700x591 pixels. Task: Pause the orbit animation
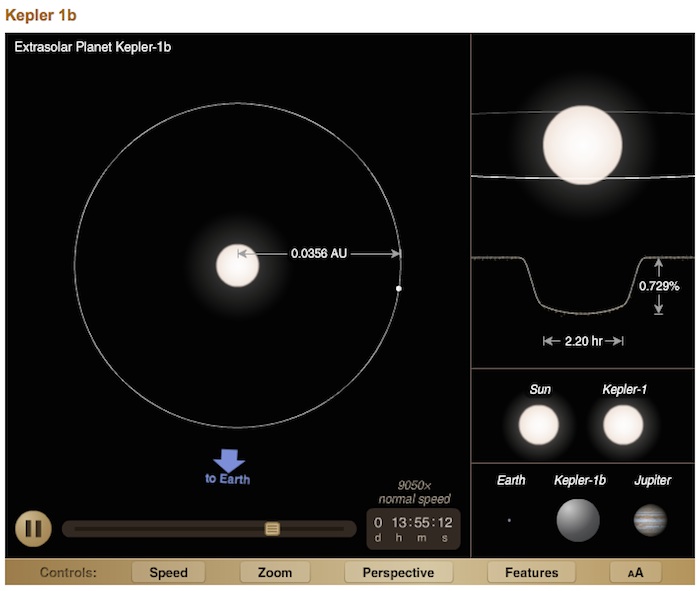32,528
